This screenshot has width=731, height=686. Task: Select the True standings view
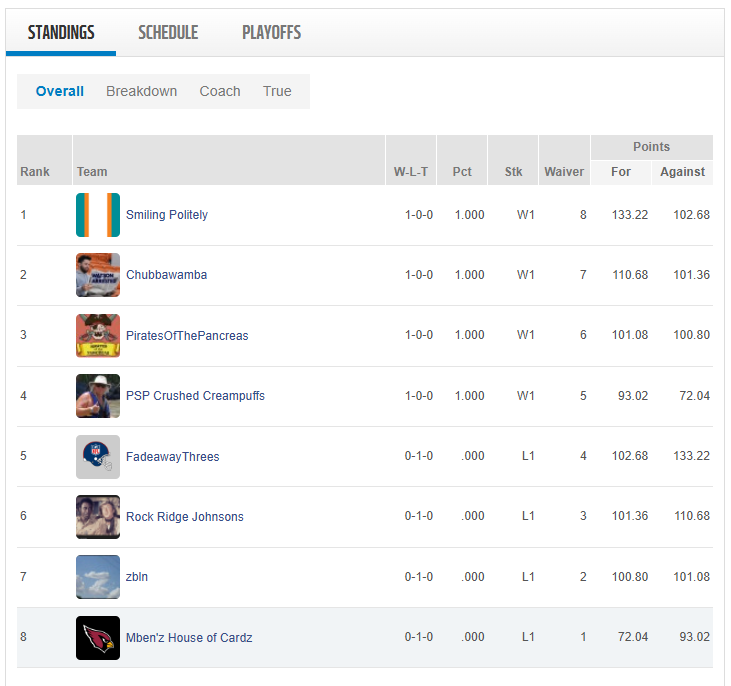[x=277, y=91]
